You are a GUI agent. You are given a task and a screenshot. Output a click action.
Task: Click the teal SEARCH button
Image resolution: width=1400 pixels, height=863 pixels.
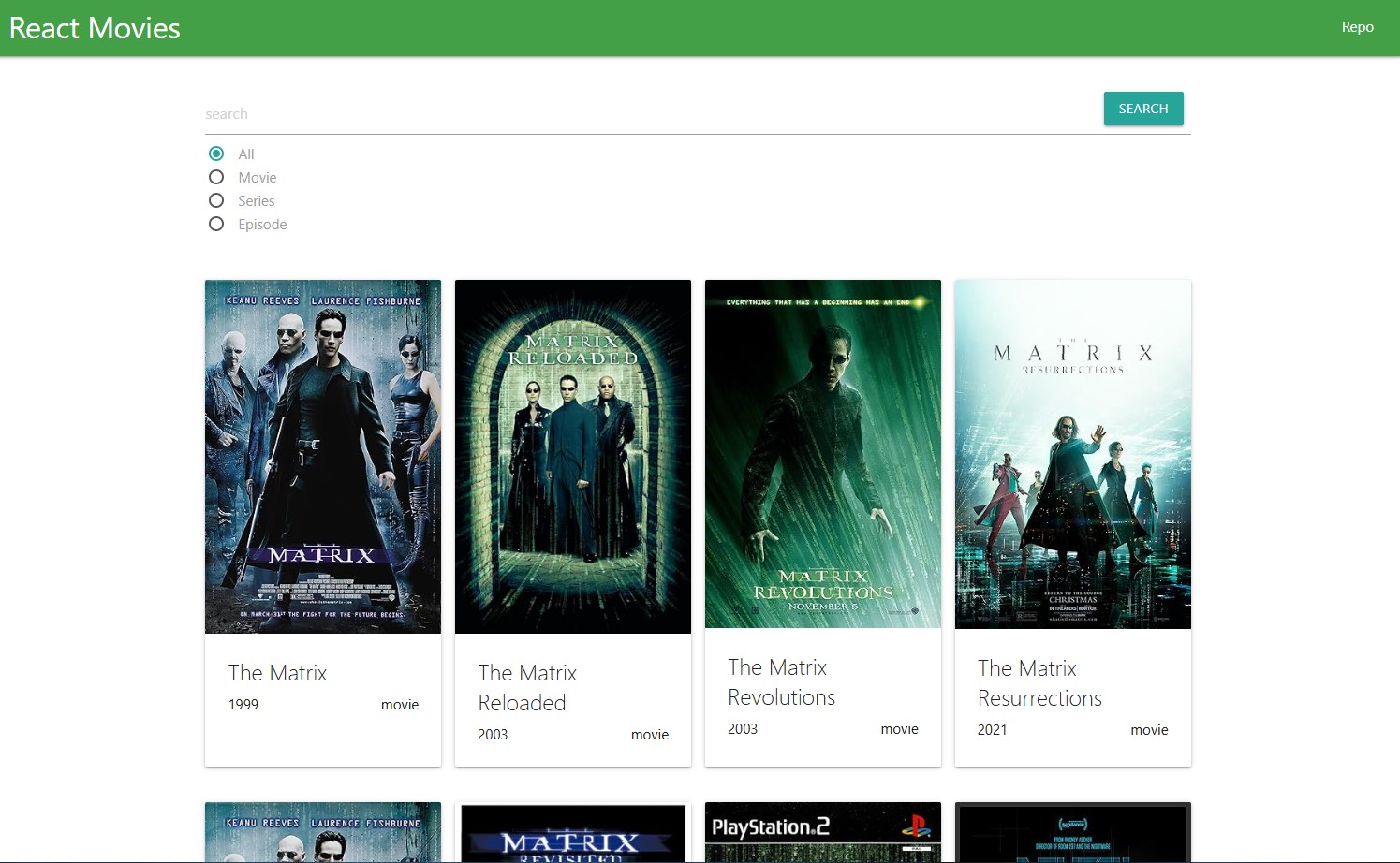pyautogui.click(x=1143, y=109)
